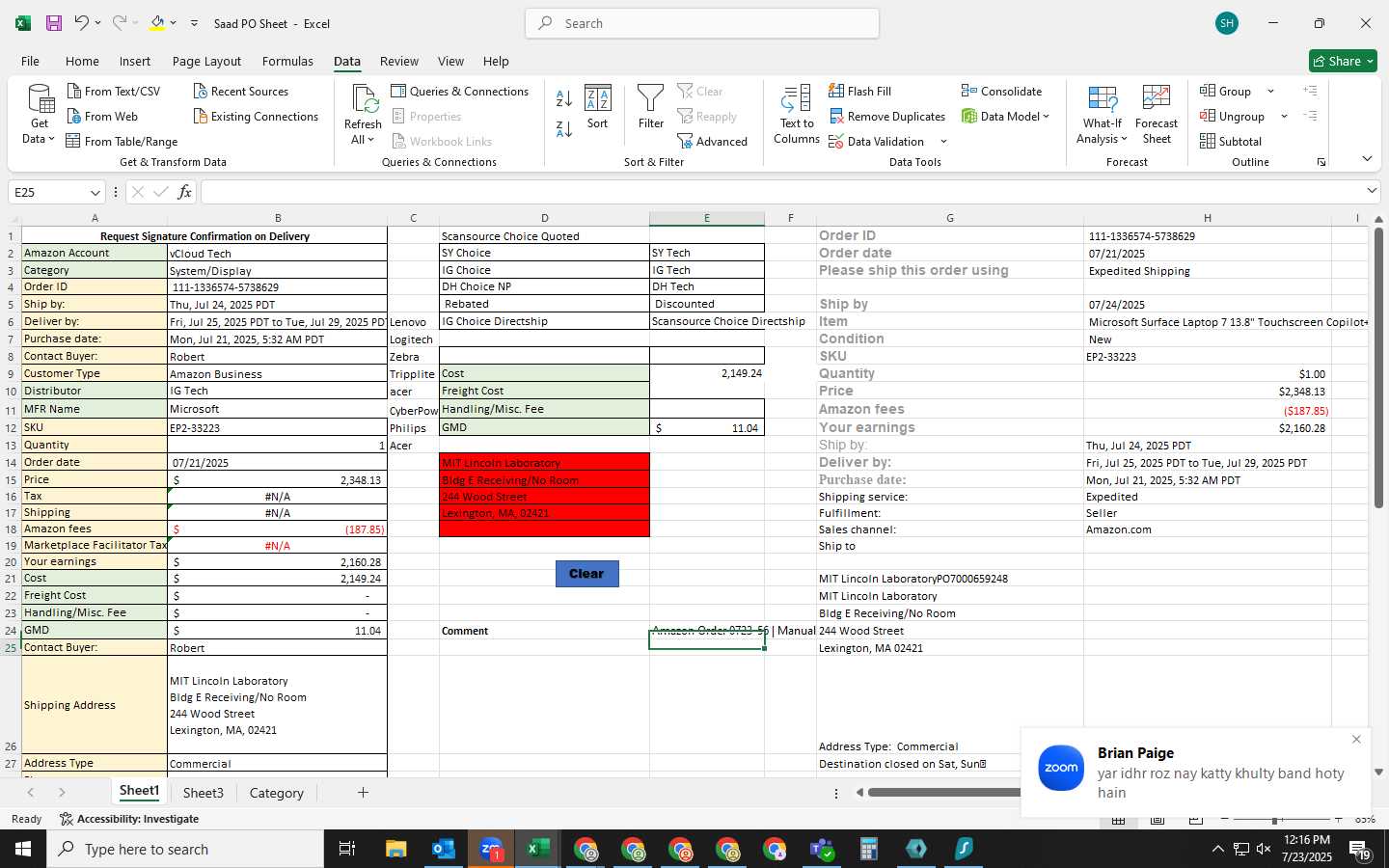Turn on the Filter funnel
The height and width of the screenshot is (868, 1389).
(651, 107)
